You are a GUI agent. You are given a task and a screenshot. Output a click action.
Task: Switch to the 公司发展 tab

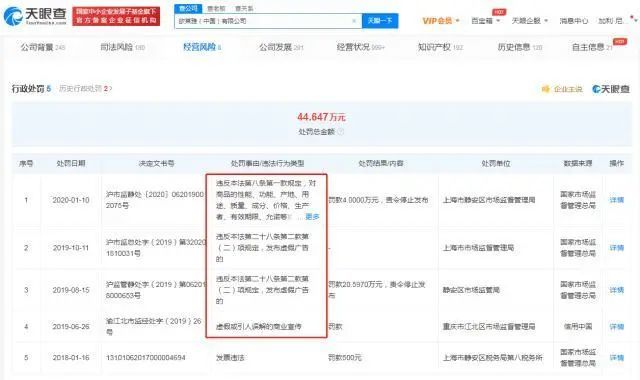(281, 47)
